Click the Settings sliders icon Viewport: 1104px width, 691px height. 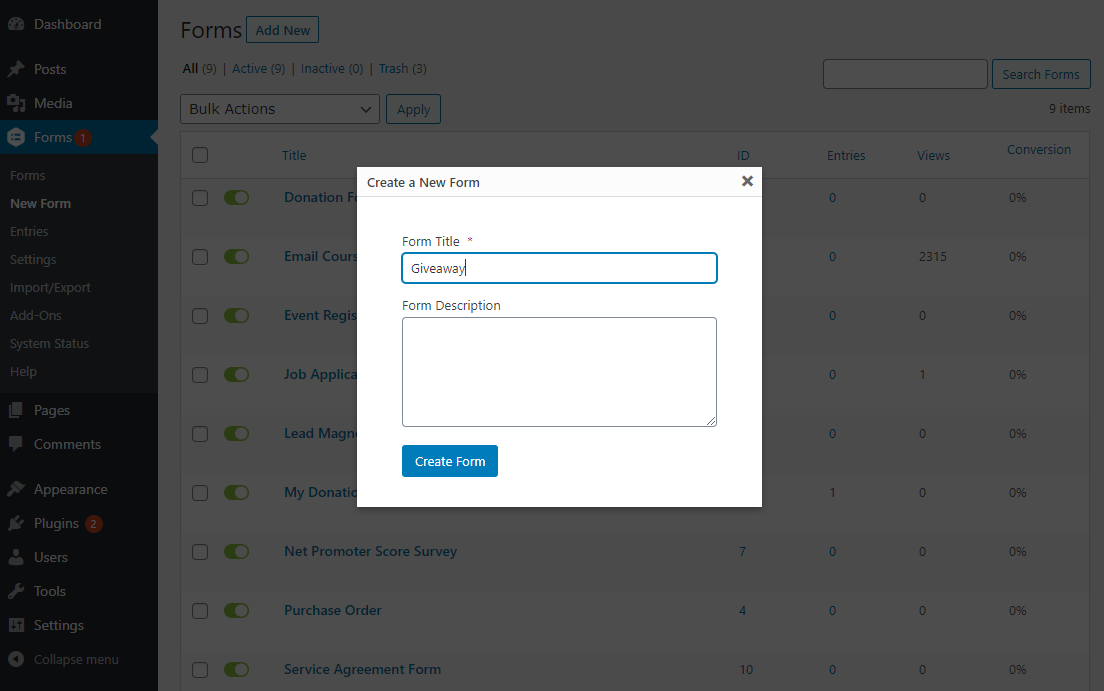coord(16,625)
